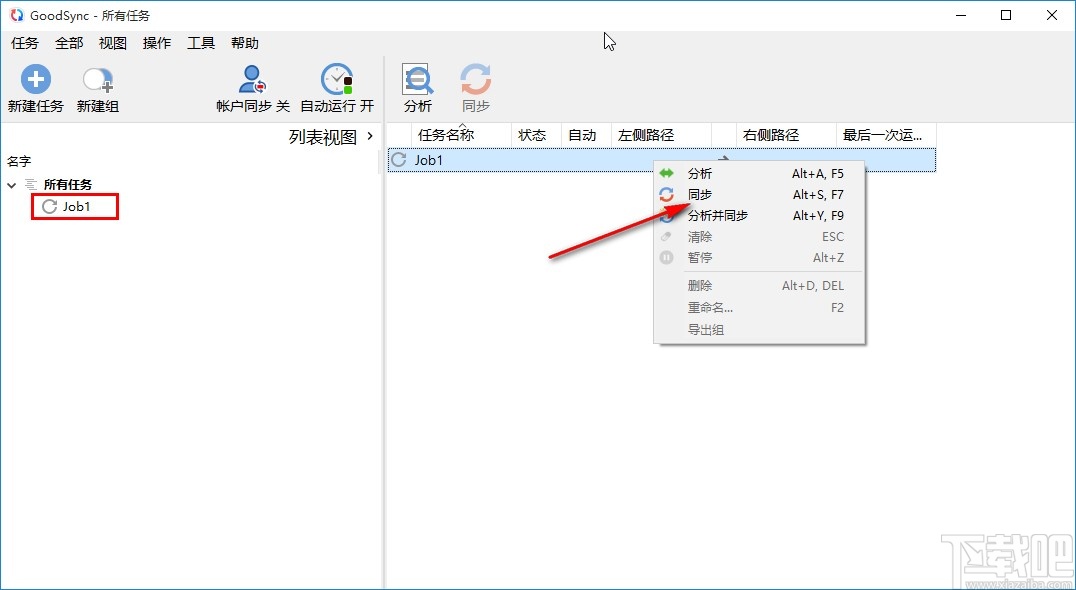Click the All Jobs (所有任务) list icon

tap(30, 185)
